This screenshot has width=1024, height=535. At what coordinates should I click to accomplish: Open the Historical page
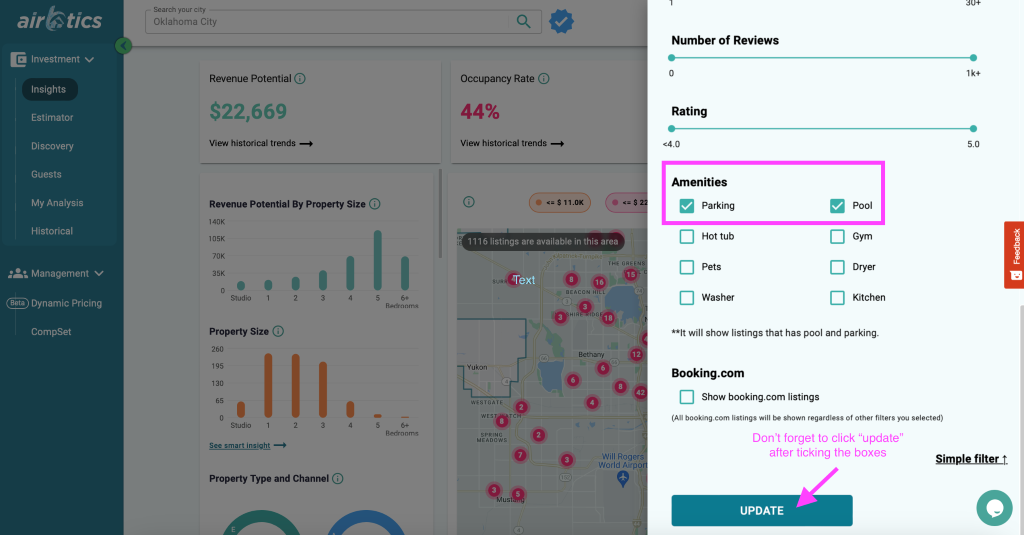(52, 231)
